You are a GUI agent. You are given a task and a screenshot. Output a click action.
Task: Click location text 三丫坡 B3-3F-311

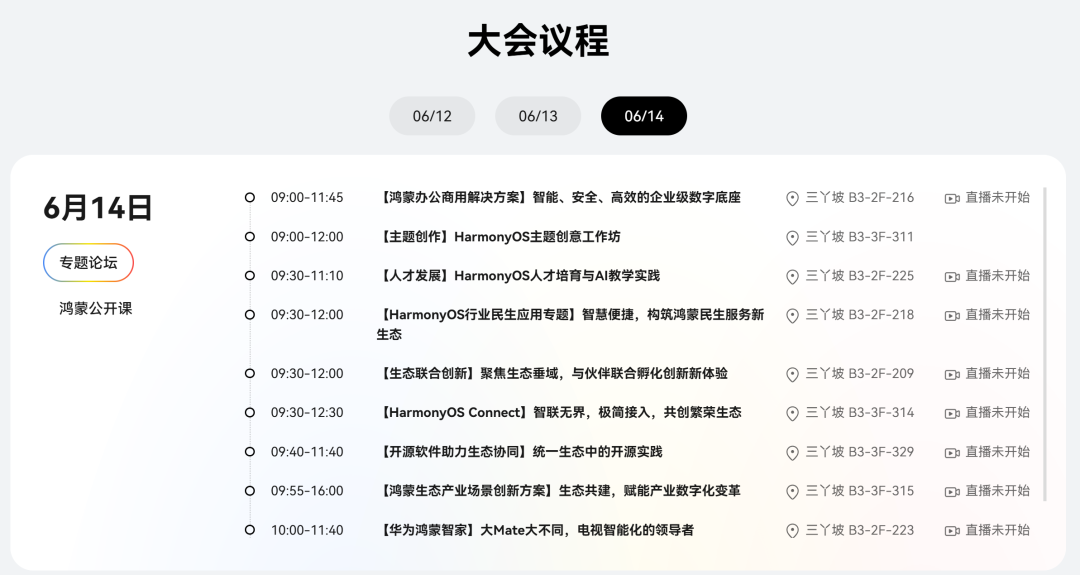pyautogui.click(x=860, y=237)
